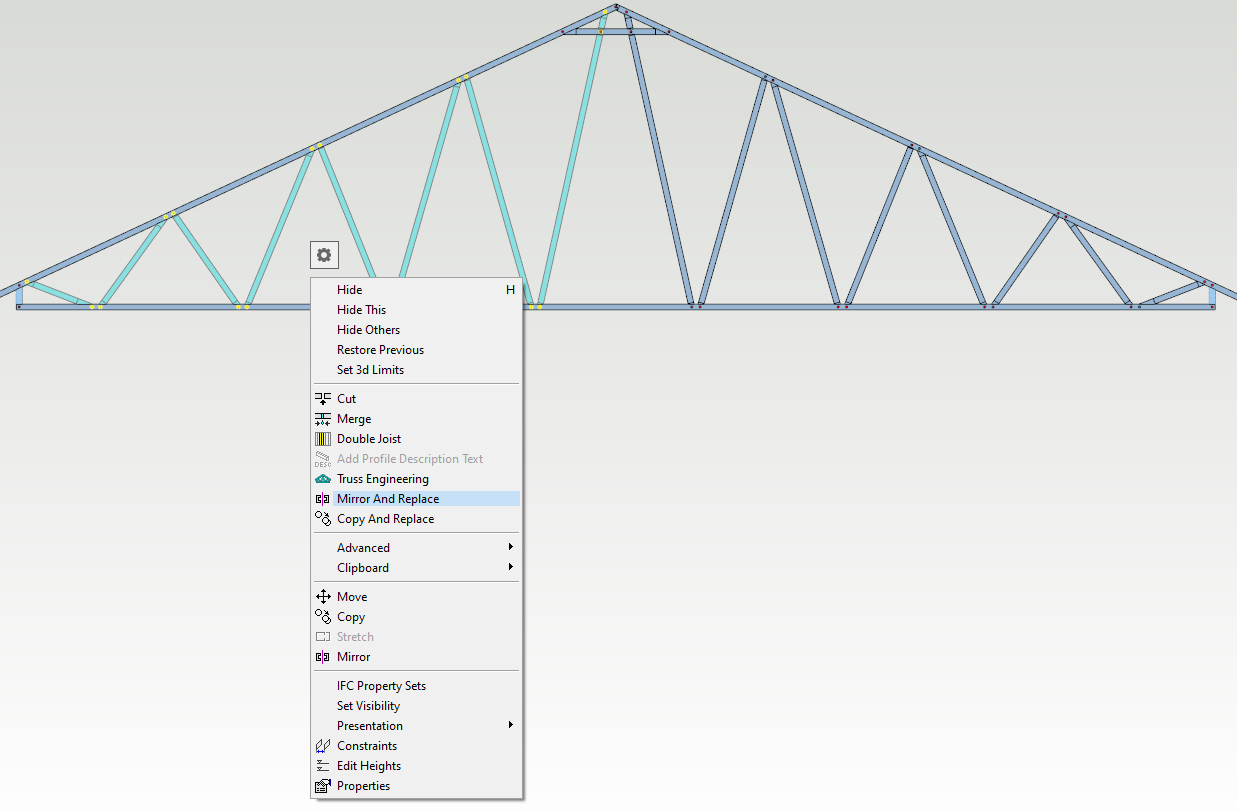Click Restore Previous menu entry
Image resolution: width=1237 pixels, height=811 pixels.
tap(380, 350)
